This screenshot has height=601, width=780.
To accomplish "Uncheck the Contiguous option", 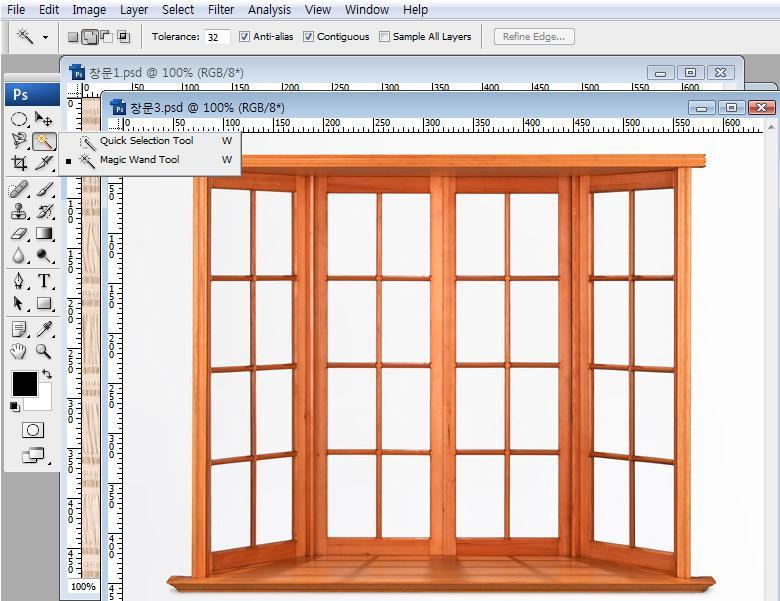I will pos(309,37).
